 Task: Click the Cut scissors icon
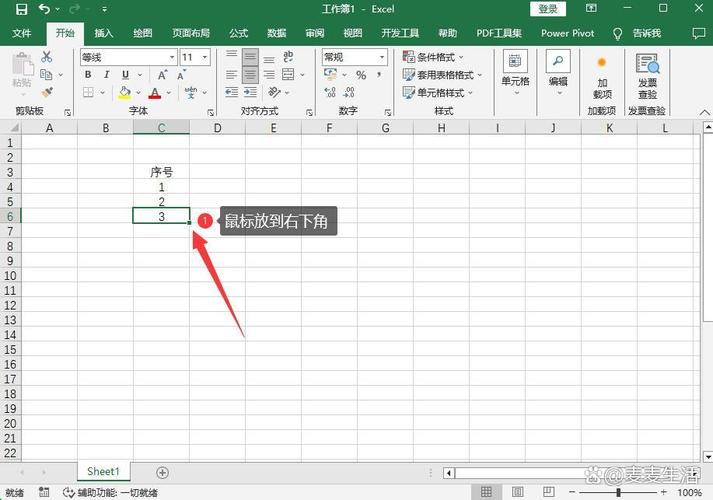(x=46, y=57)
